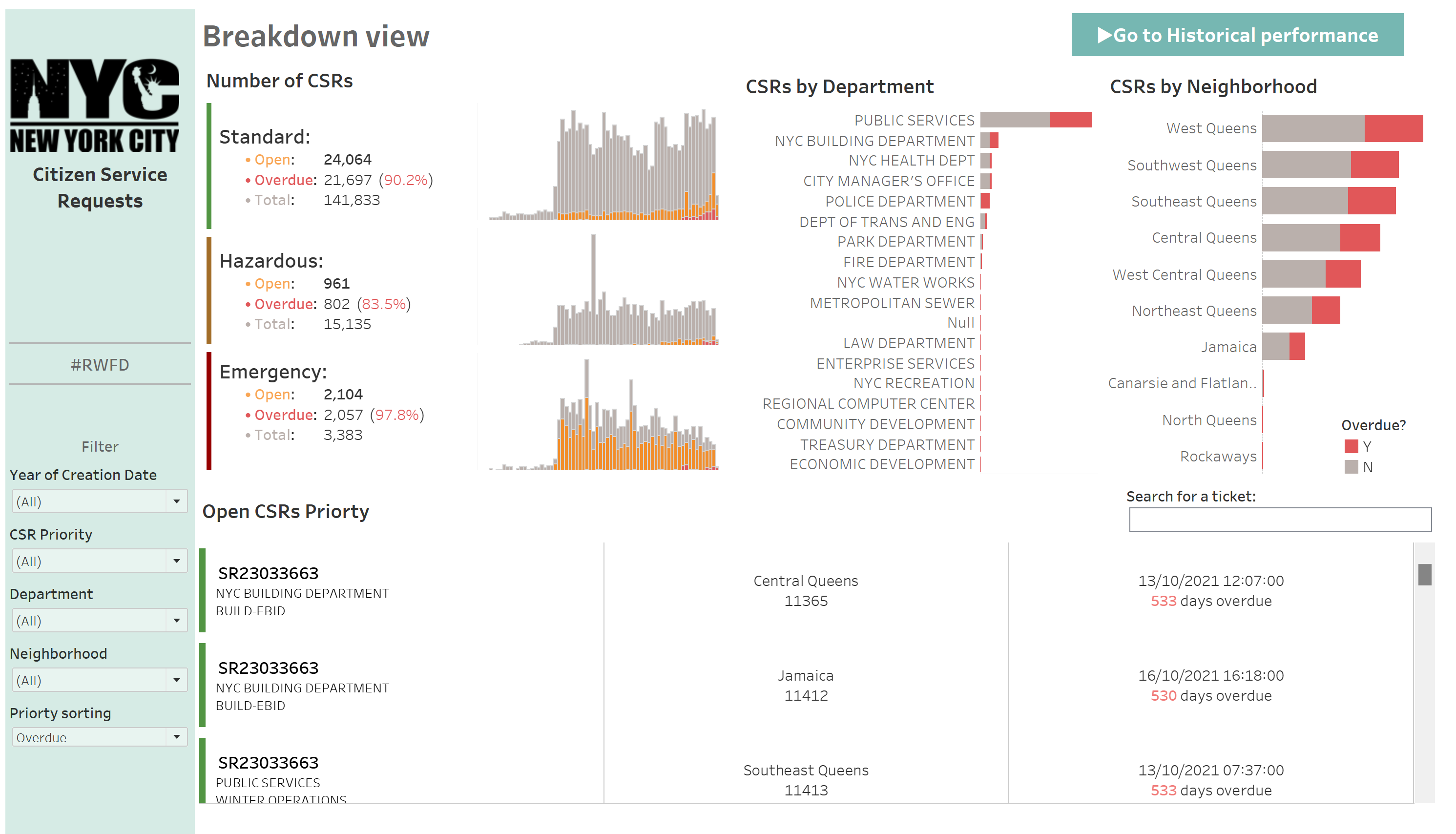The width and height of the screenshot is (1456, 834).
Task: Click the Standard CSRs histogram chart
Action: click(x=603, y=163)
